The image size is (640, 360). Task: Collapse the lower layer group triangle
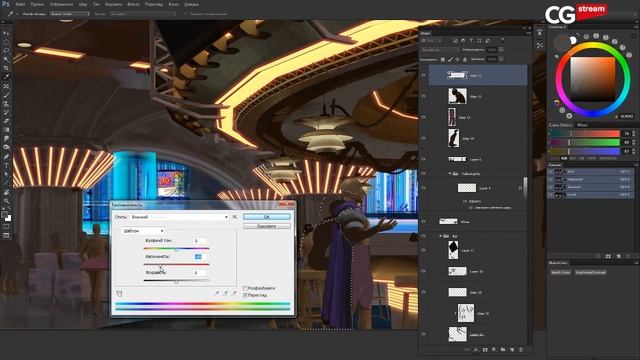(x=440, y=236)
